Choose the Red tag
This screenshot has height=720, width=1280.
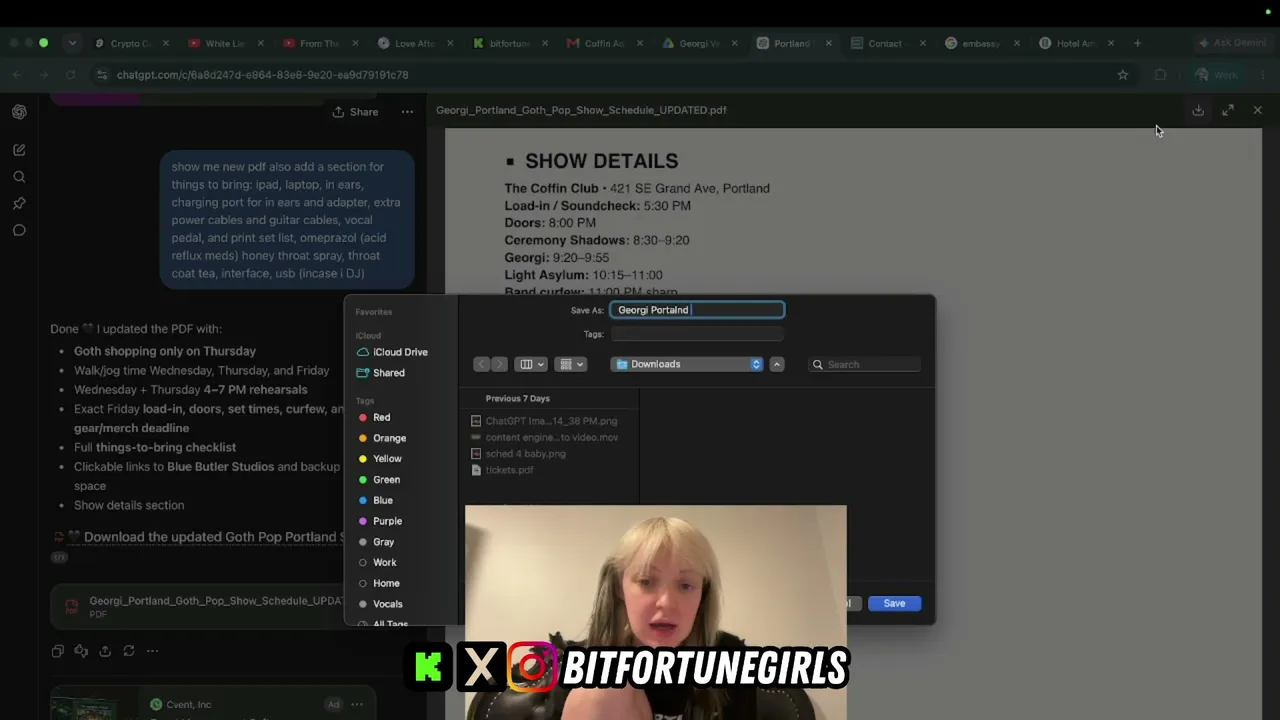tap(374, 417)
